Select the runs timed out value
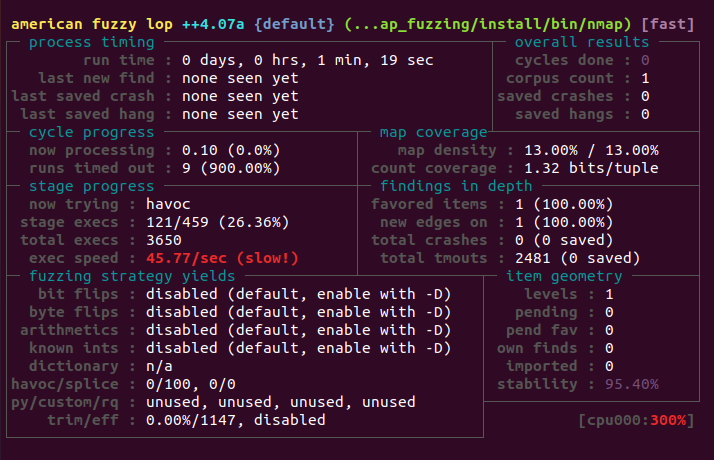This screenshot has height=460, width=714. pos(231,168)
